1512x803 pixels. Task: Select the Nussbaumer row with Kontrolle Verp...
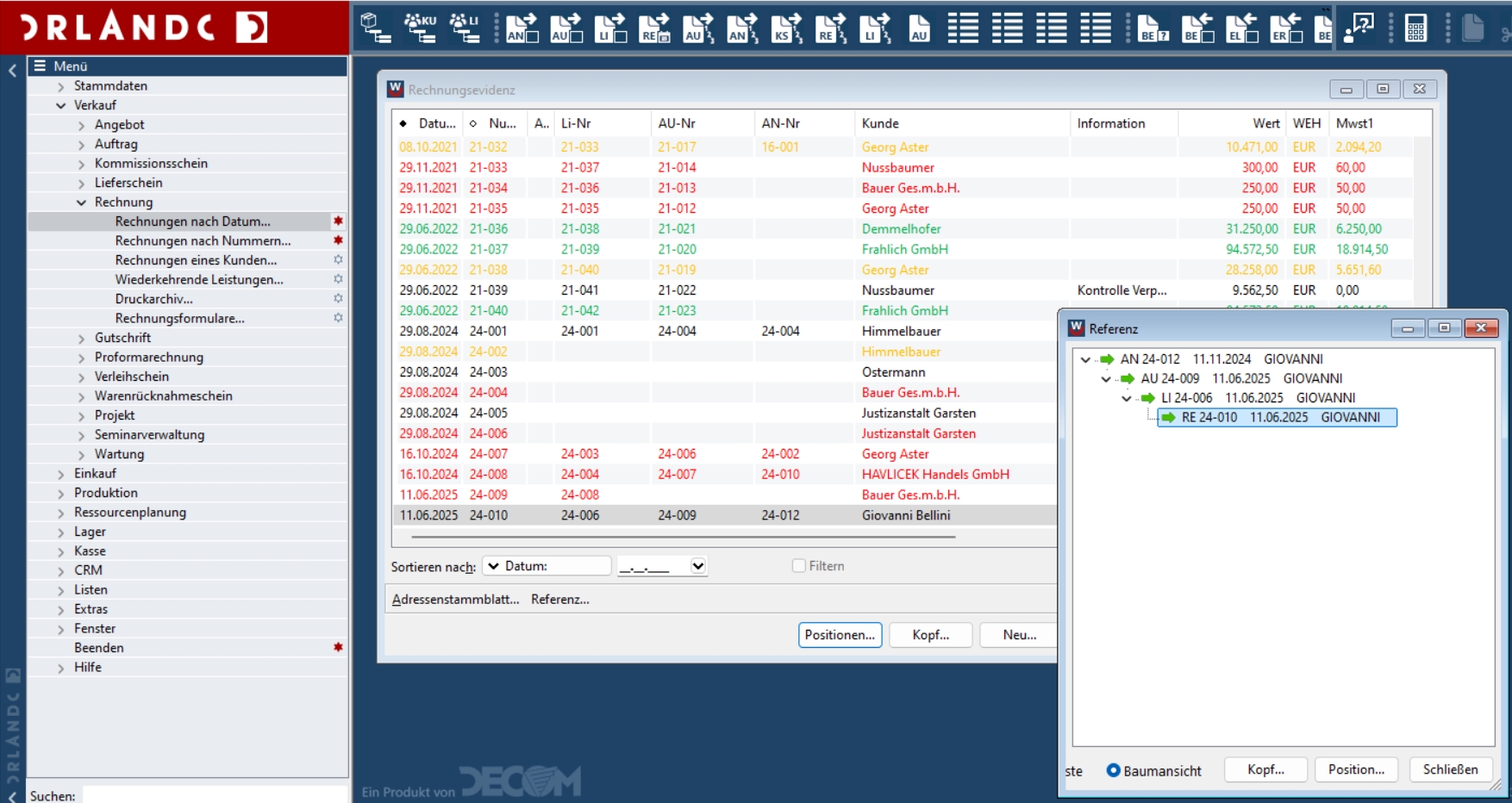point(903,290)
